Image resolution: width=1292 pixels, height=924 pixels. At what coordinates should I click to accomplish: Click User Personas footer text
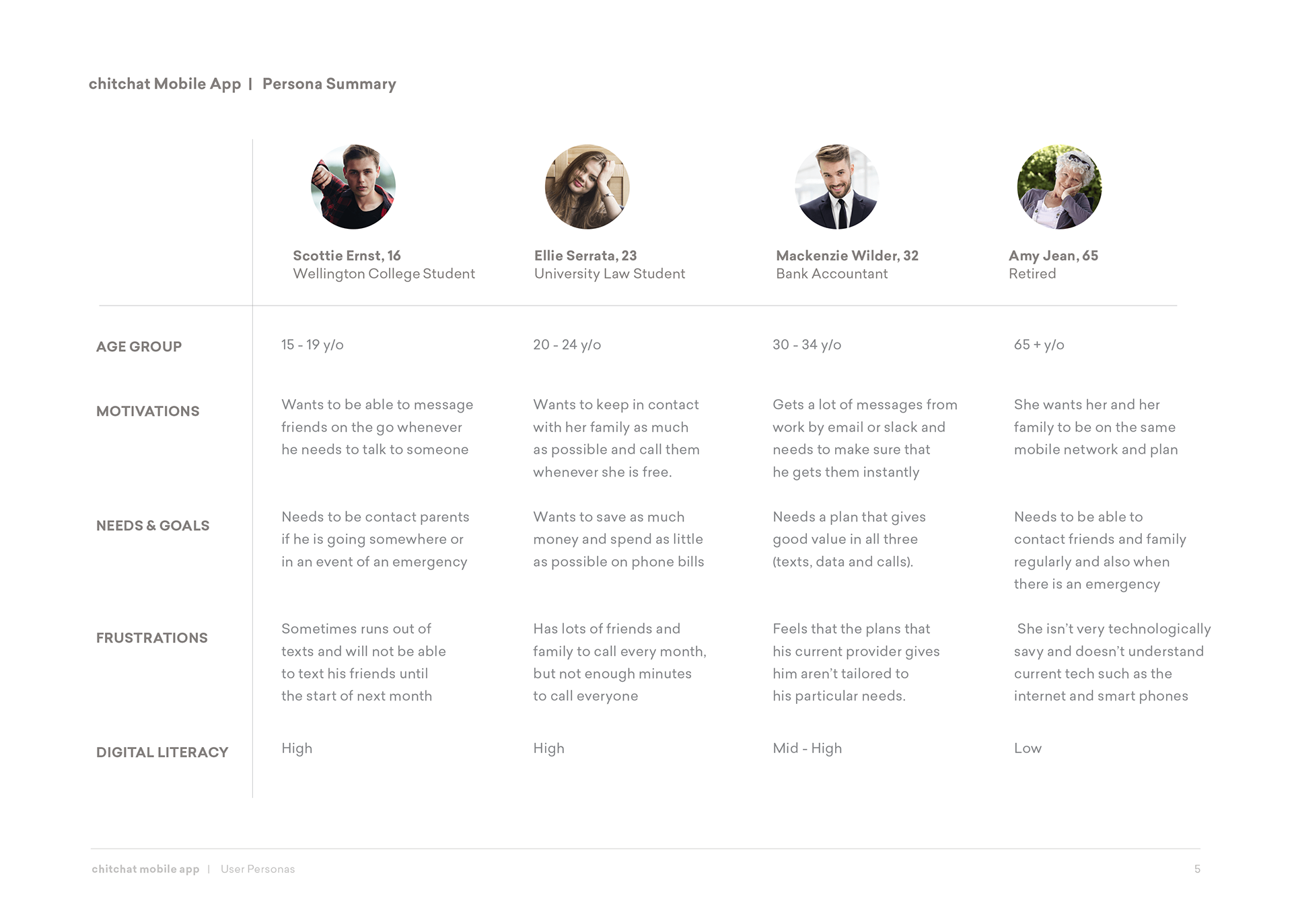click(258, 869)
